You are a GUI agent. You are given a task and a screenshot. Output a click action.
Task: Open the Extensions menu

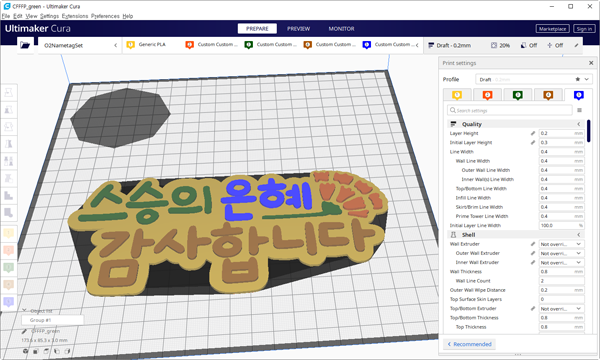pyautogui.click(x=75, y=16)
